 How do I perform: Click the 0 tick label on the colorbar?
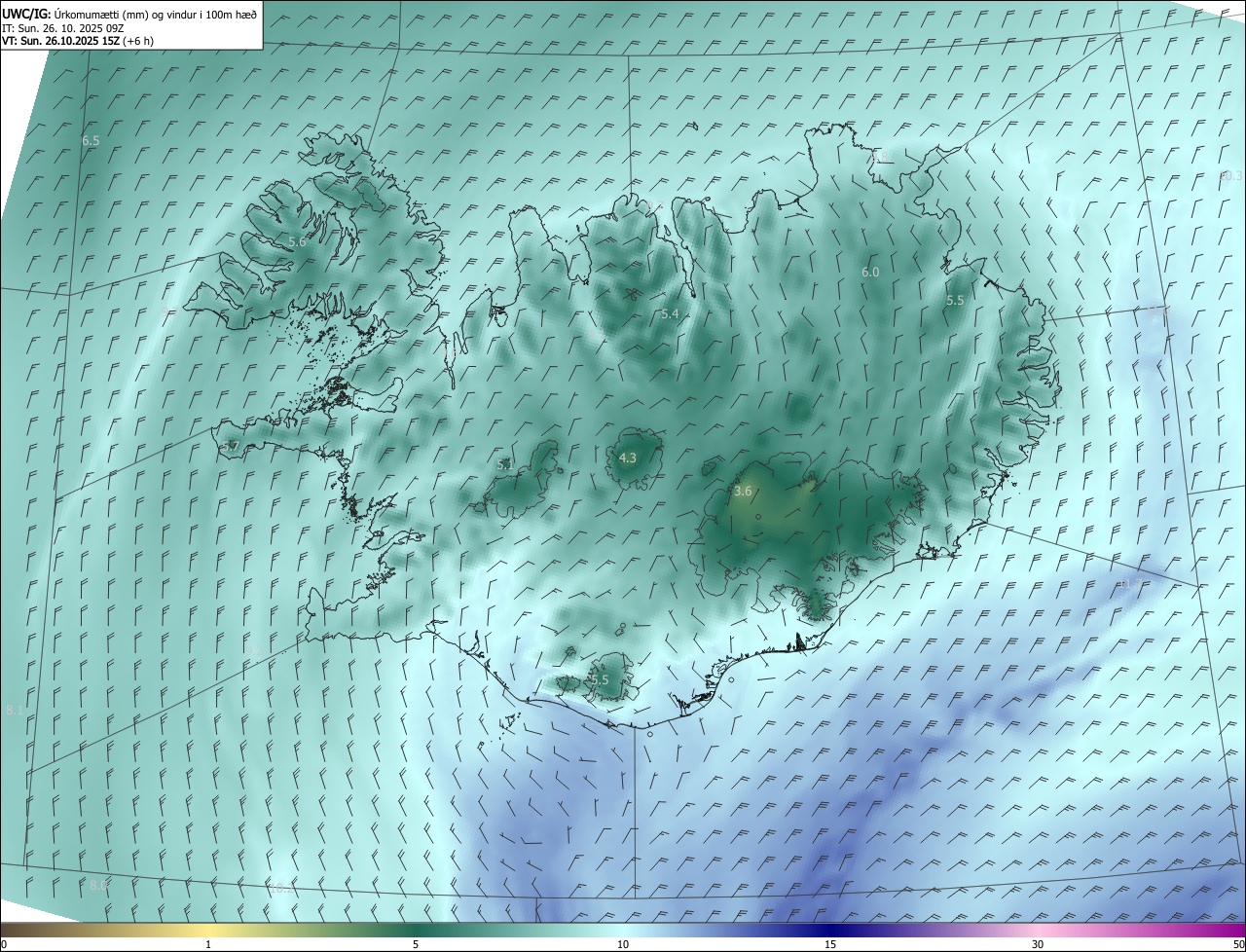click(4, 944)
